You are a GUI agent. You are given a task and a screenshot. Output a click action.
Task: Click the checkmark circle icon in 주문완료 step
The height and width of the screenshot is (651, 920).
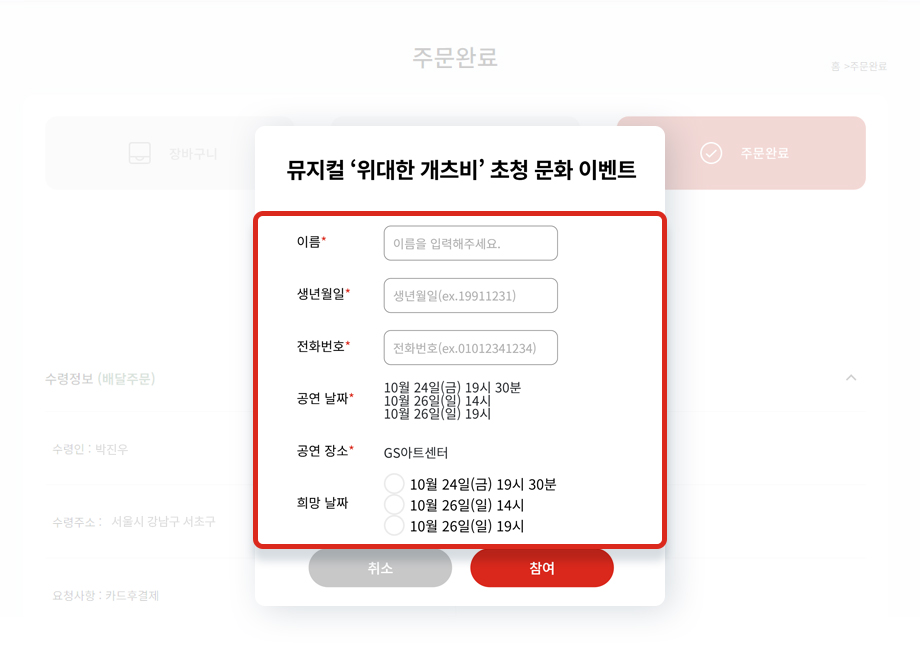(x=711, y=153)
